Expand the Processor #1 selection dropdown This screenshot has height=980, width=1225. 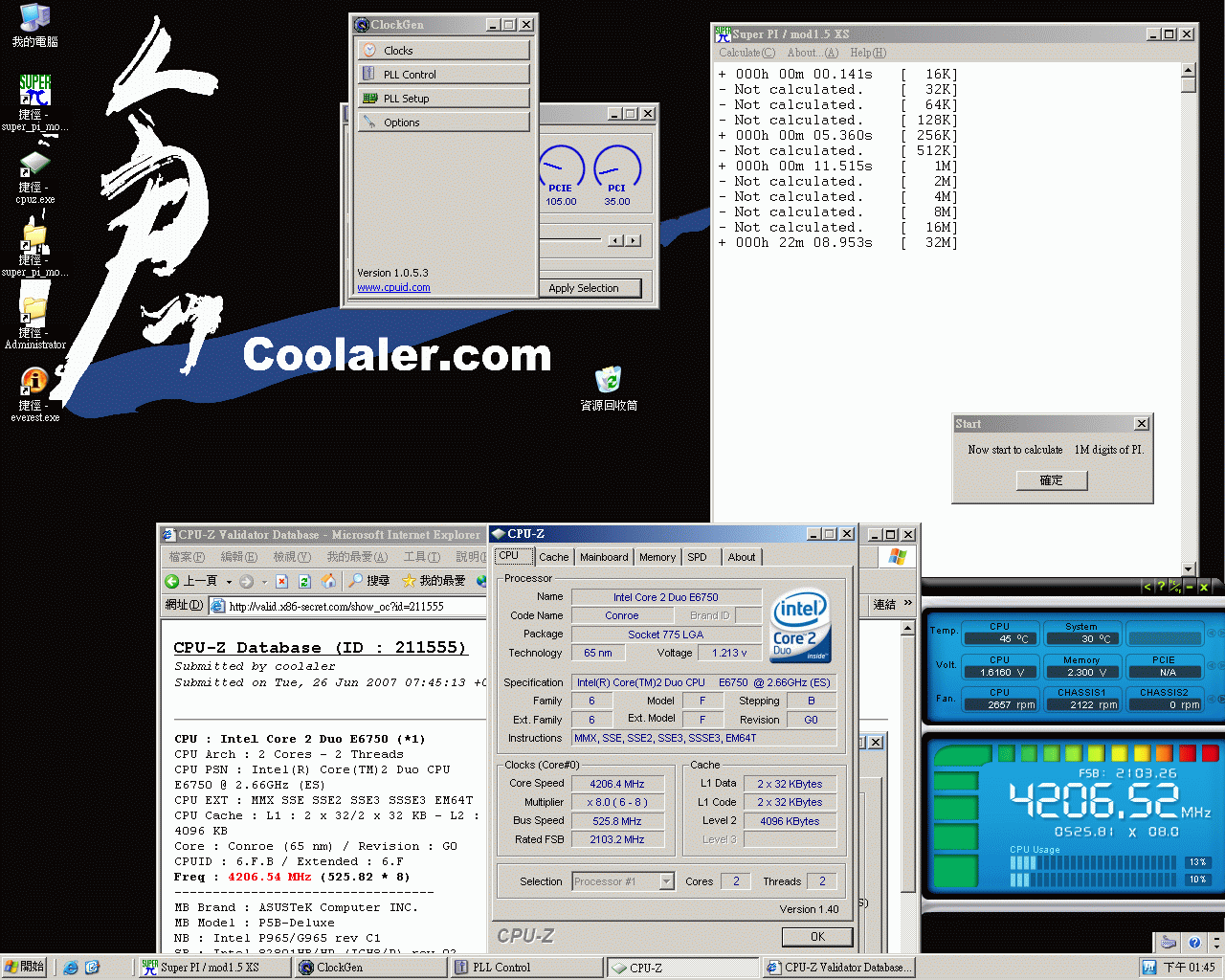click(x=667, y=881)
